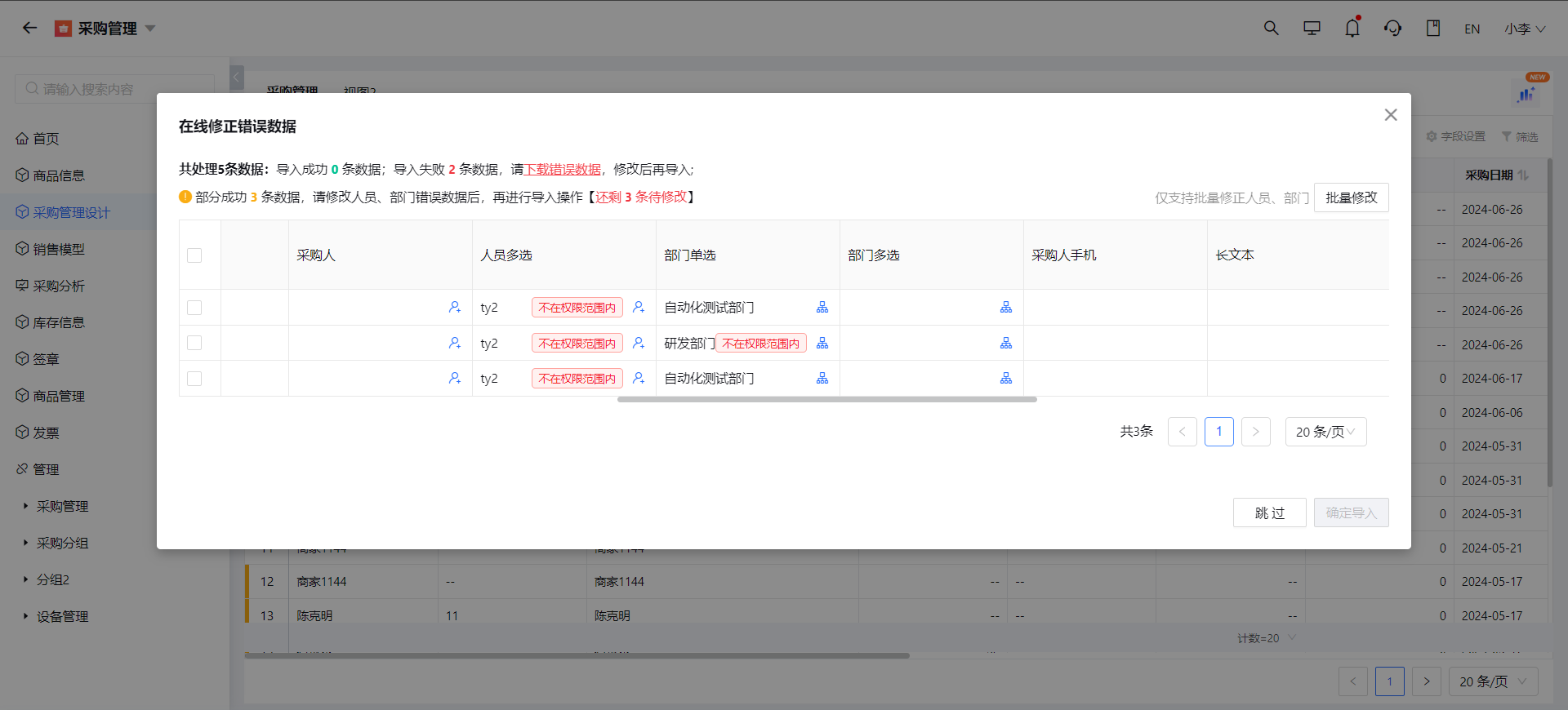Viewport: 1568px width, 710px height.
Task: Expand 采购管理 tree group
Action: tap(25, 506)
